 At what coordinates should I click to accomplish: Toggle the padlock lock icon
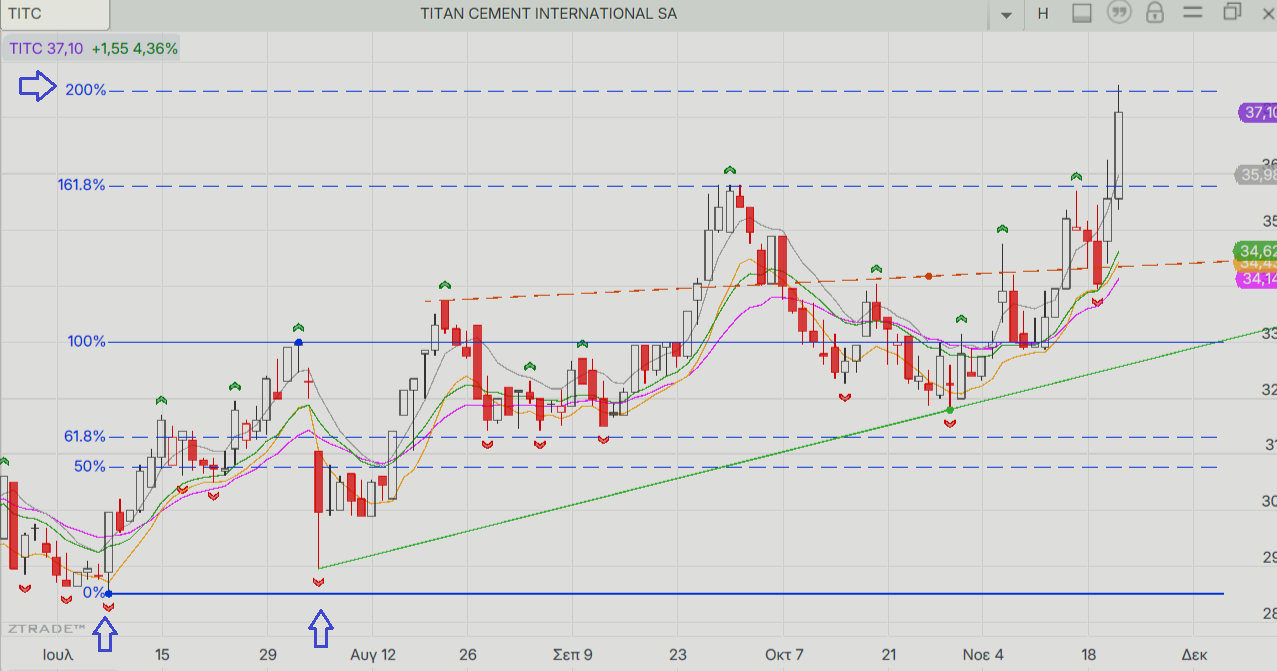coord(1155,13)
